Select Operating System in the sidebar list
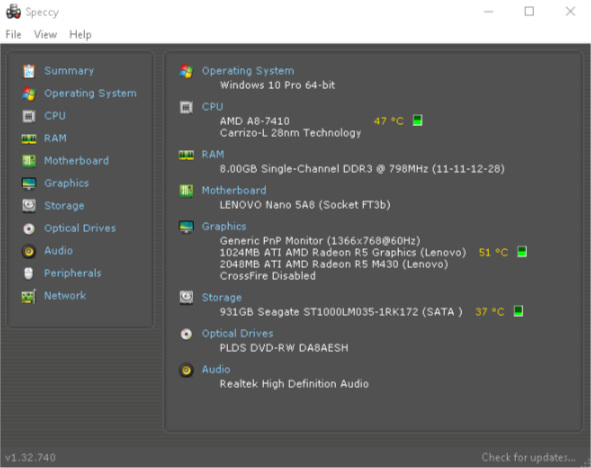 (x=90, y=93)
